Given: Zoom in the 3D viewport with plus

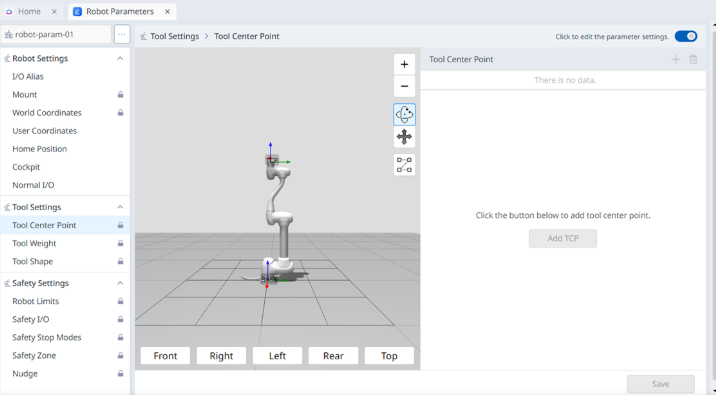Looking at the screenshot, I should pos(404,64).
